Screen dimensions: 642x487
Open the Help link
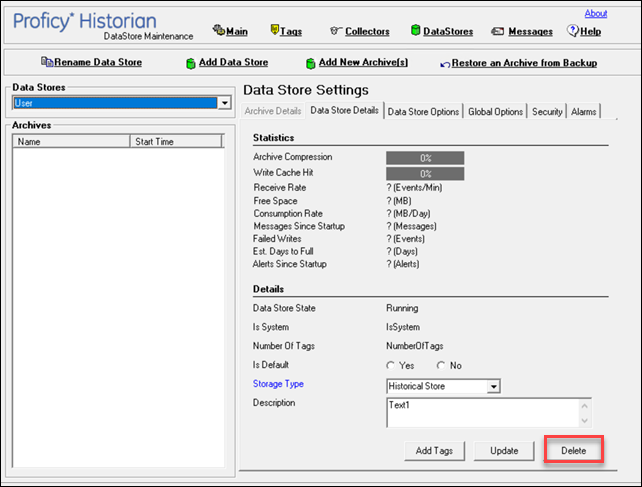(590, 32)
